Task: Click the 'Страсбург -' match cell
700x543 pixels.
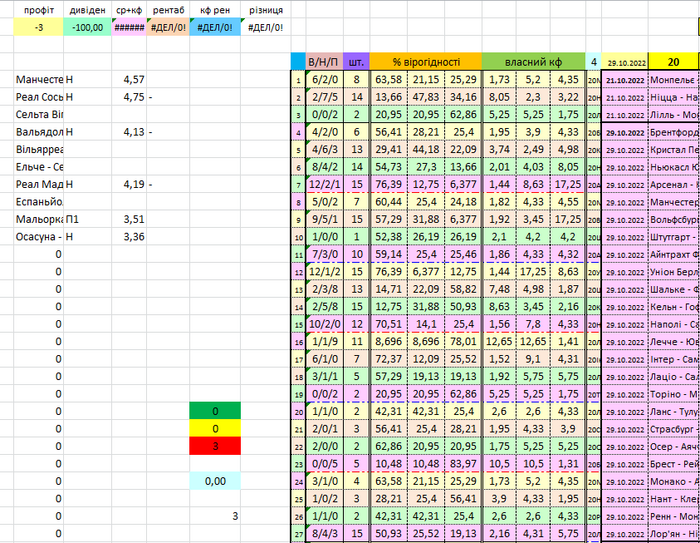Action: (673, 428)
